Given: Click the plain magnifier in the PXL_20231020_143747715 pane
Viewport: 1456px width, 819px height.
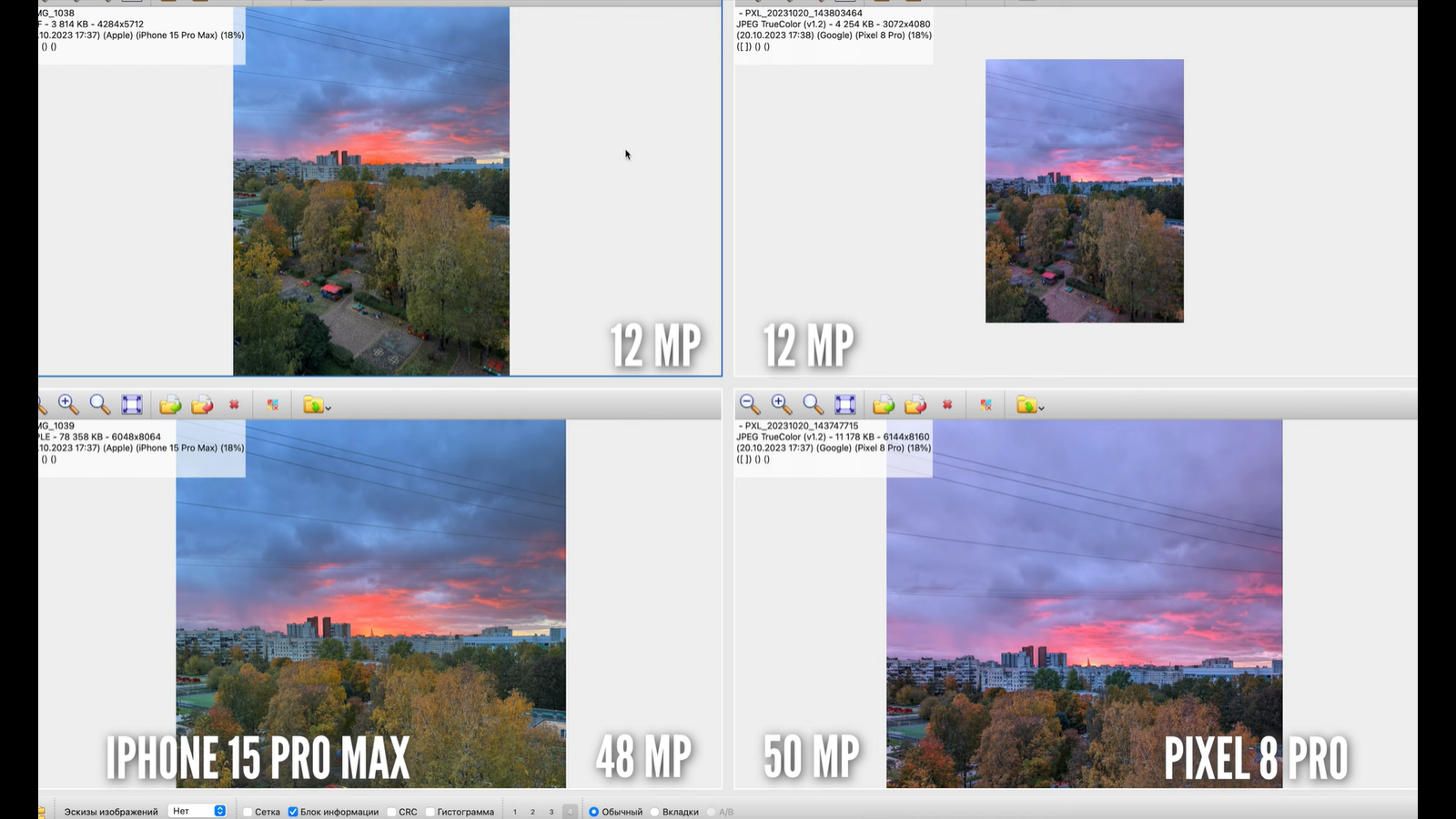Looking at the screenshot, I should [813, 404].
